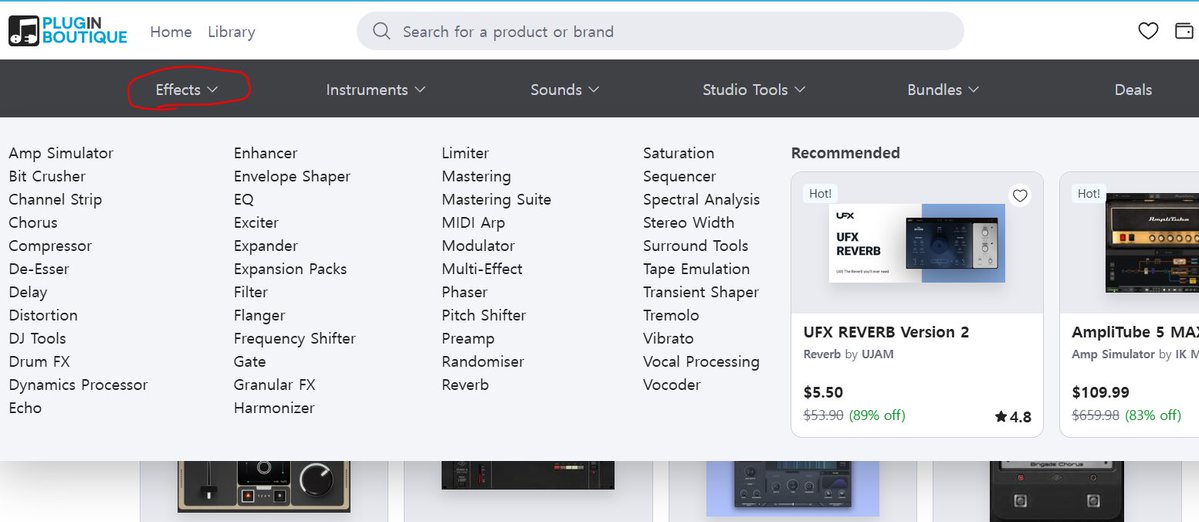Select Stereo Width category
This screenshot has height=522, width=1199.
point(688,222)
